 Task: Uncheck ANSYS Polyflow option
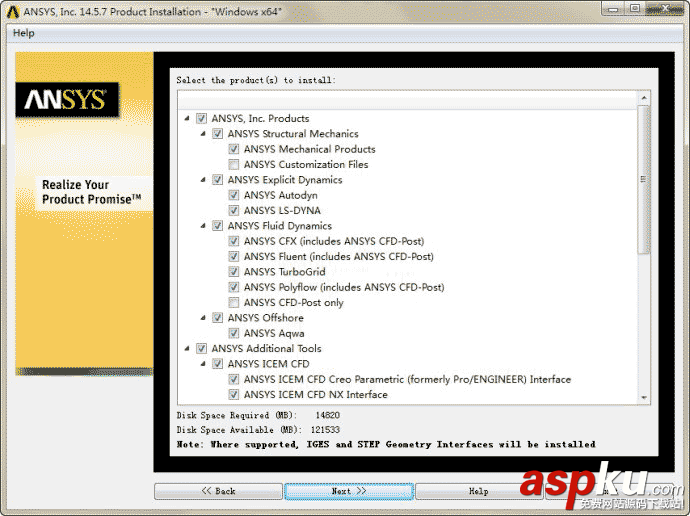(234, 287)
